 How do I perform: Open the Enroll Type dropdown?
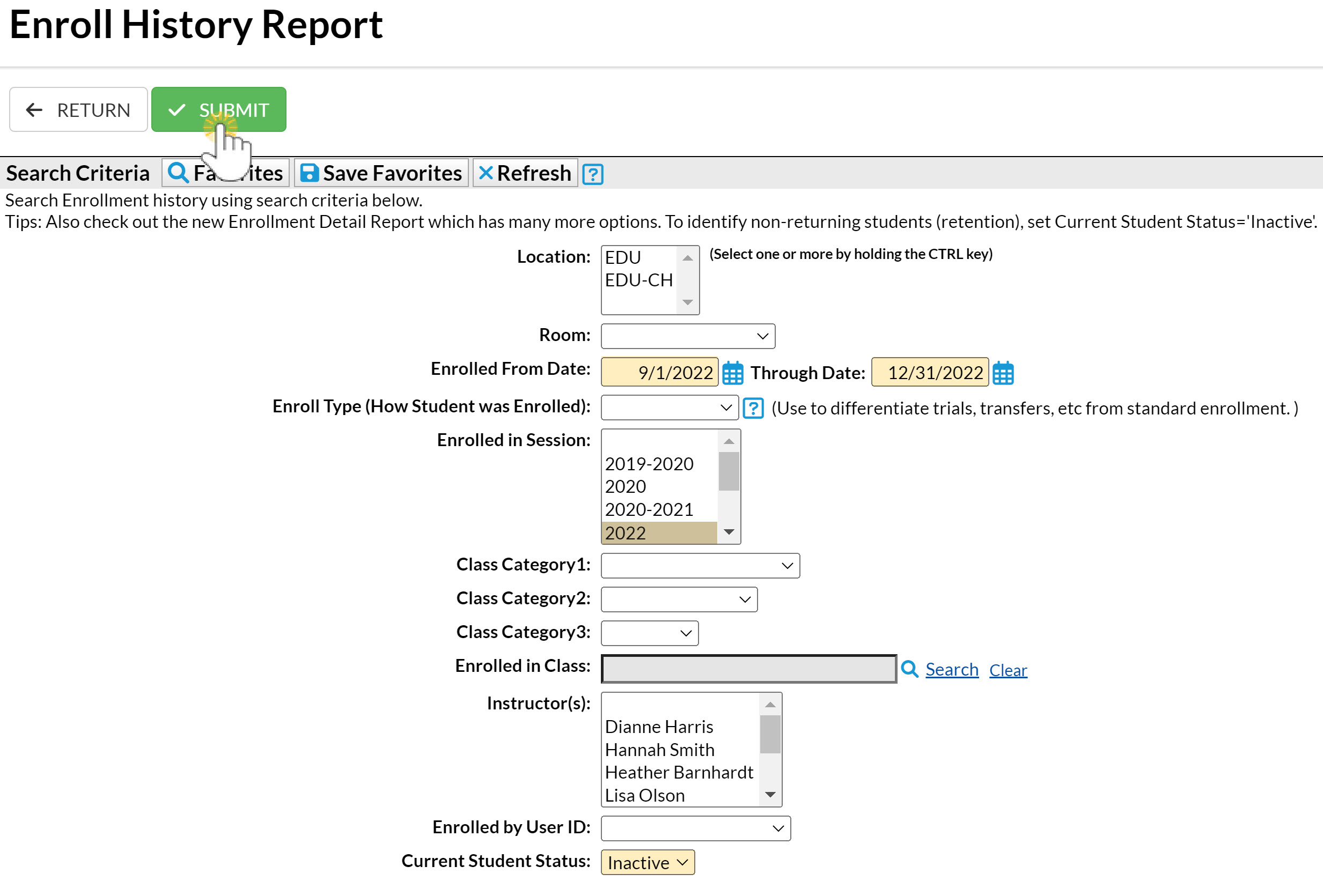pos(670,408)
